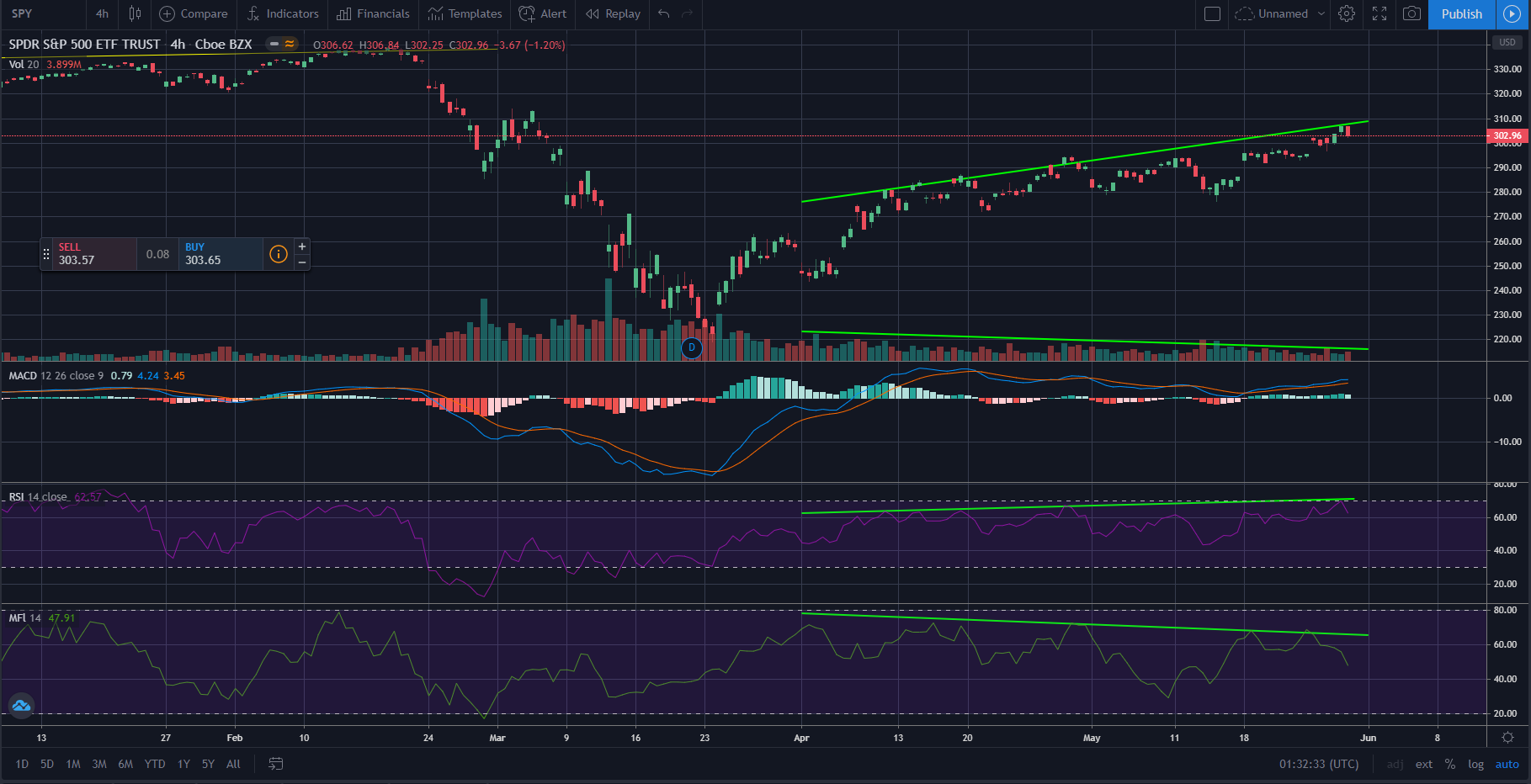This screenshot has height=784, width=1531.
Task: Toggle log scale mode
Action: click(1475, 764)
